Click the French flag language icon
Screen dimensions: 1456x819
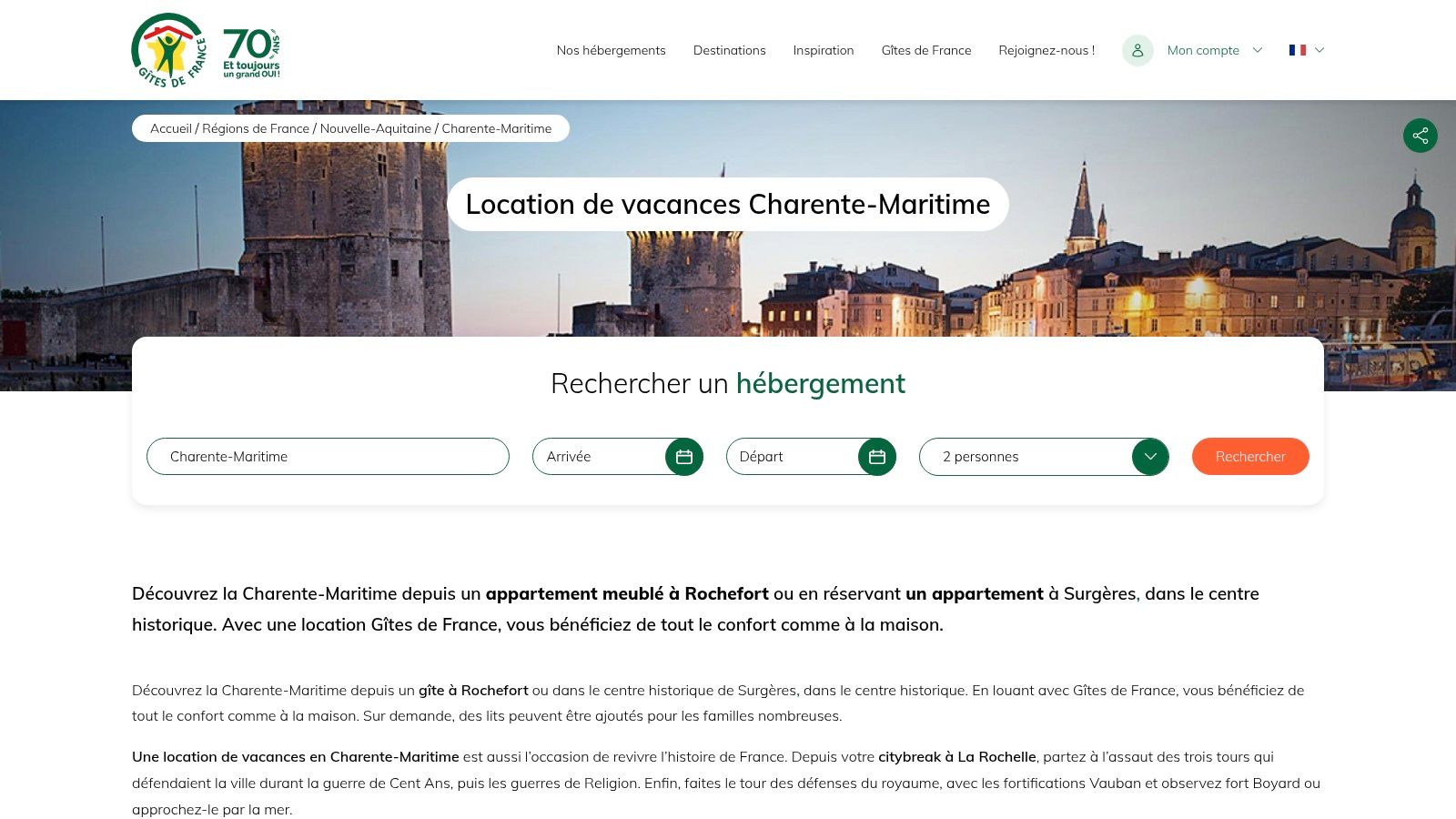pos(1298,50)
